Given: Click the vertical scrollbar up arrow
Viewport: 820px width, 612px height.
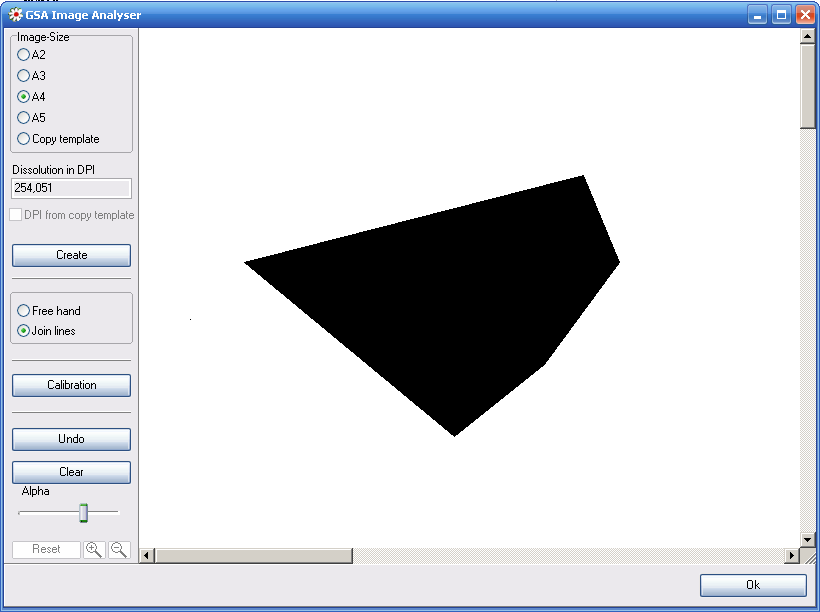Looking at the screenshot, I should pyautogui.click(x=807, y=36).
